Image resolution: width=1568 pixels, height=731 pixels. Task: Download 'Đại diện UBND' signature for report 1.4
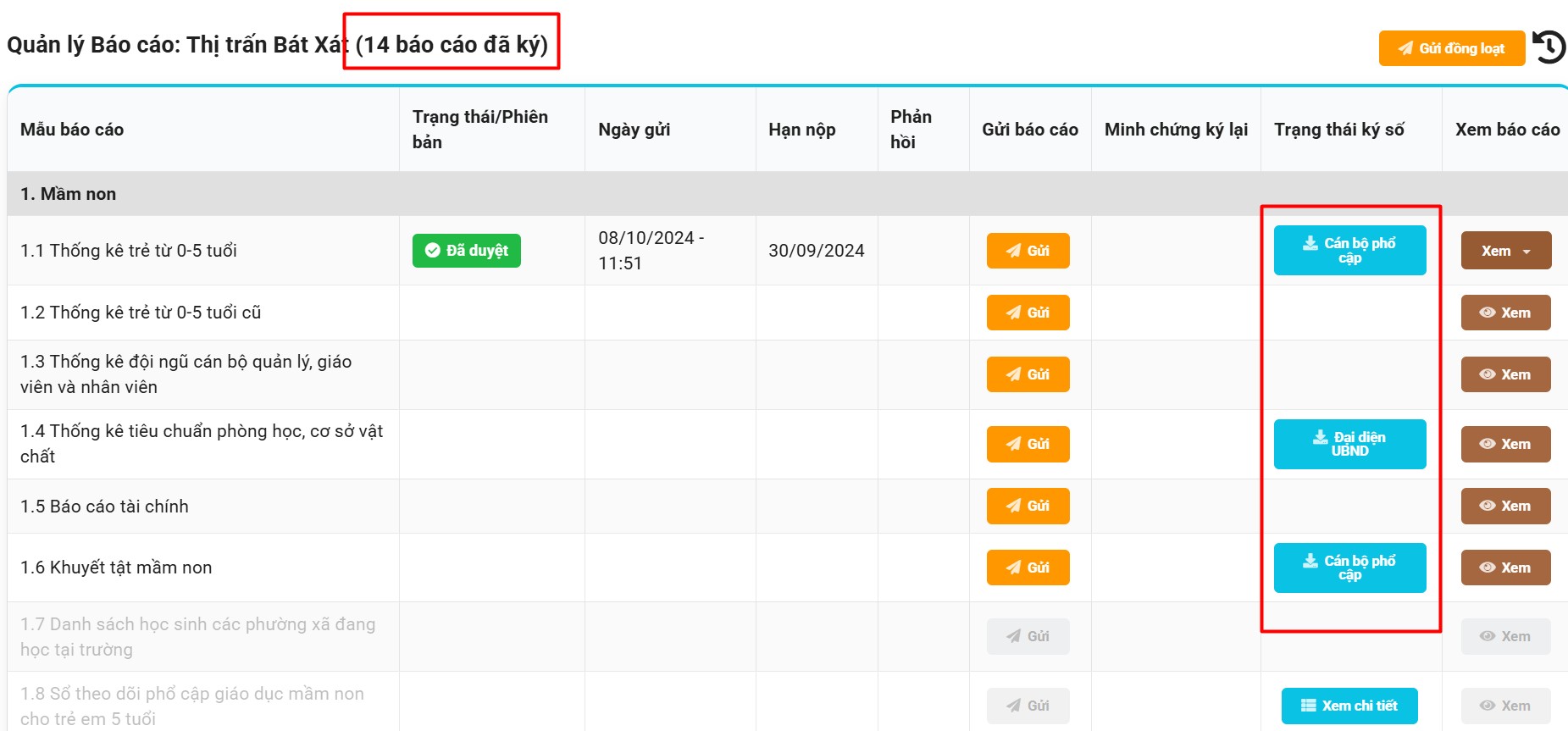coord(1349,444)
